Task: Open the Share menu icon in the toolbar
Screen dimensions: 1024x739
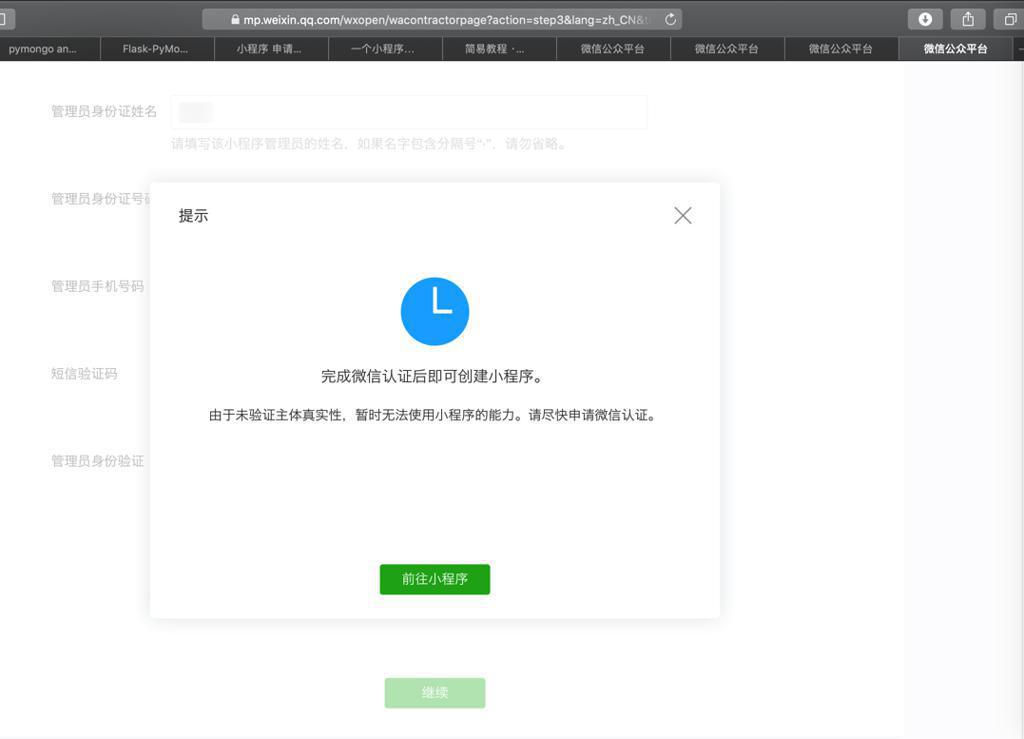Action: (968, 20)
